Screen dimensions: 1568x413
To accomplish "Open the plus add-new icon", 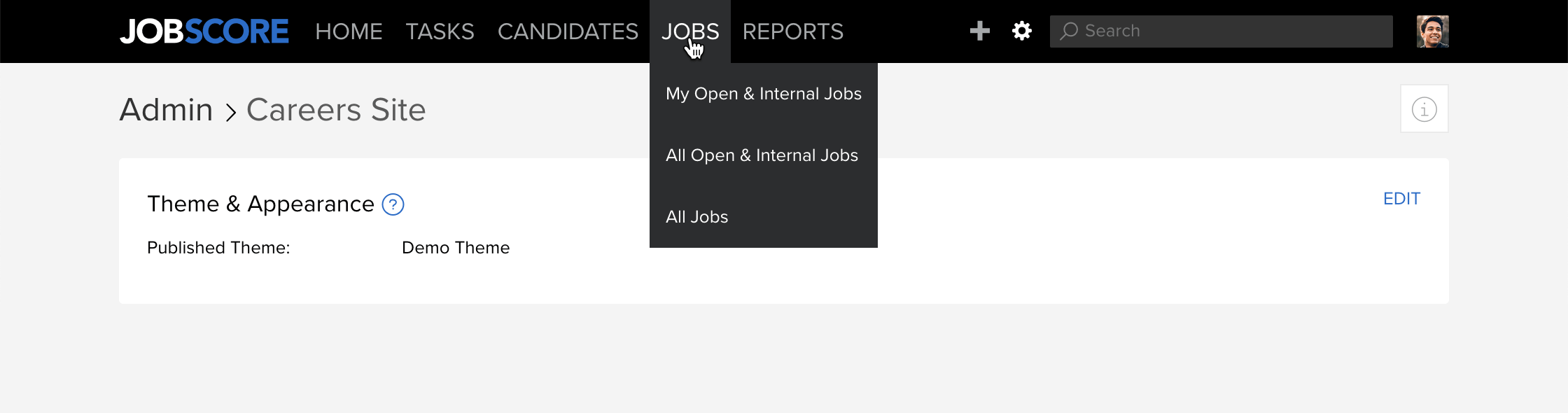I will 980,31.
